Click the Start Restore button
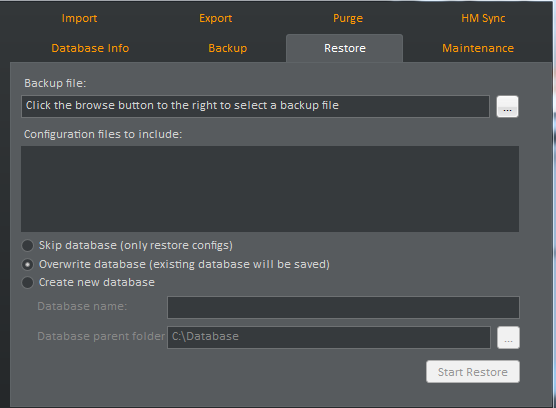 (473, 371)
